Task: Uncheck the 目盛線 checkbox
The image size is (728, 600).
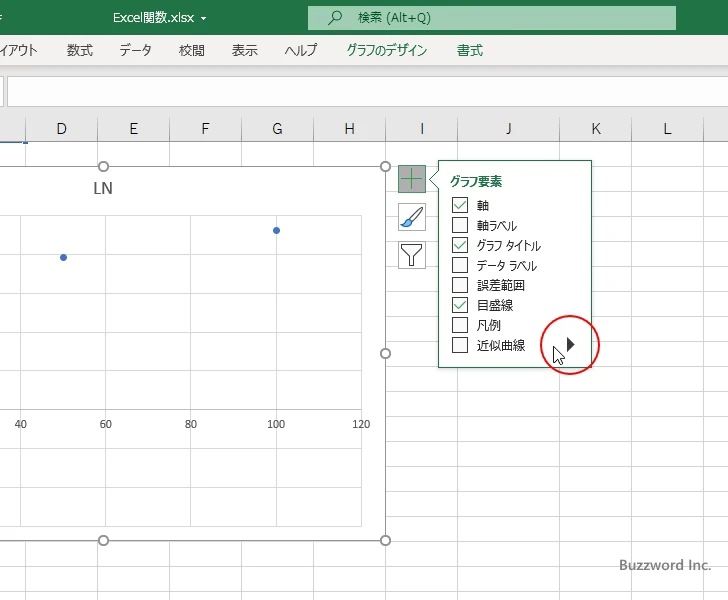Action: [x=460, y=305]
